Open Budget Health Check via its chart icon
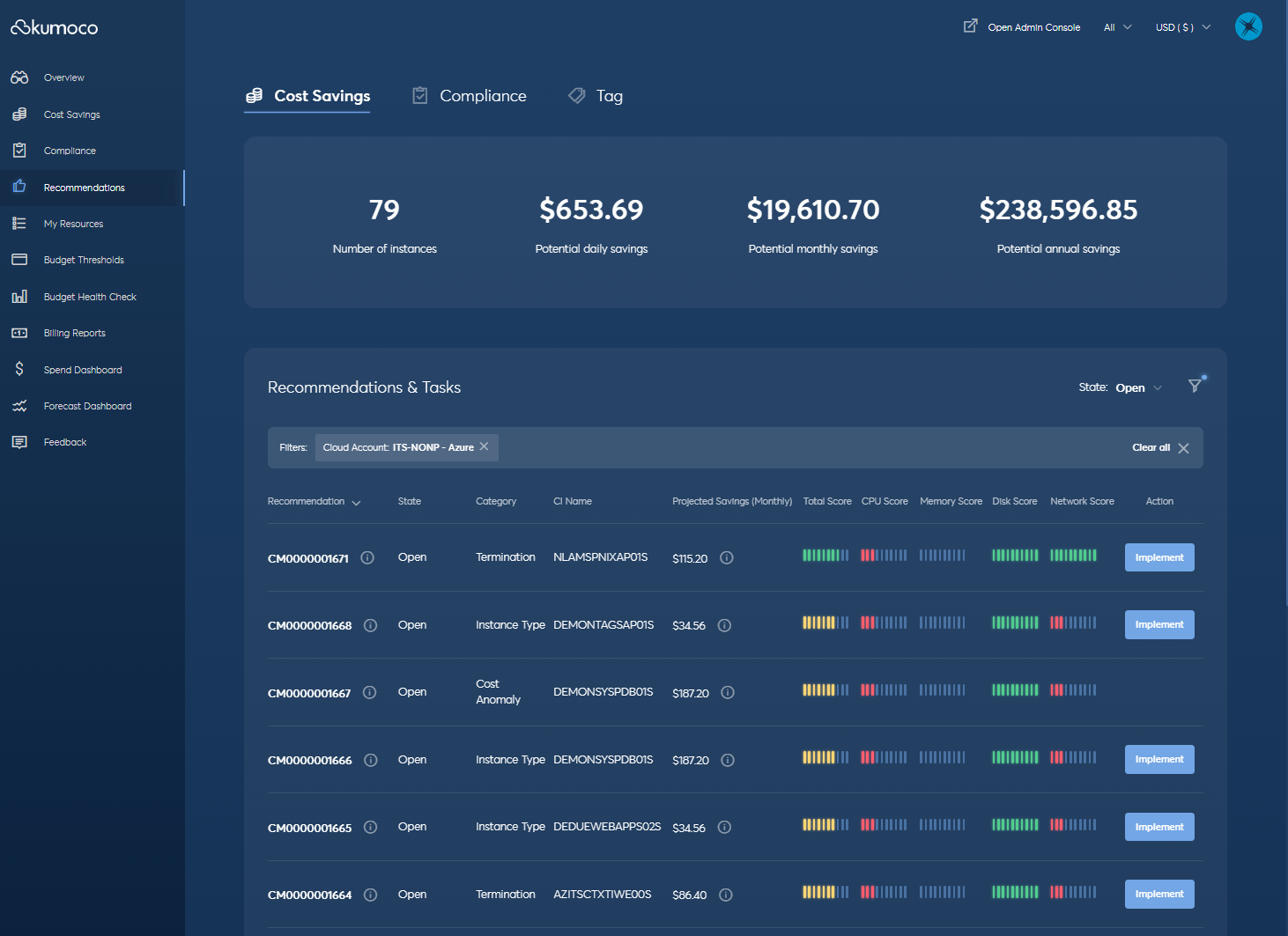This screenshot has height=936, width=1288. [x=19, y=296]
